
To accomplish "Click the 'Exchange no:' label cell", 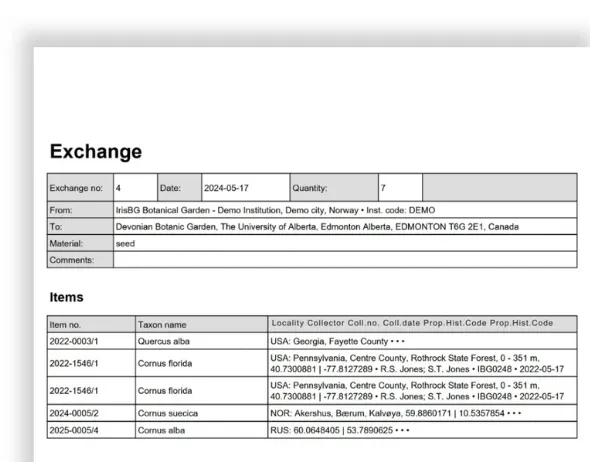I will coord(80,187).
